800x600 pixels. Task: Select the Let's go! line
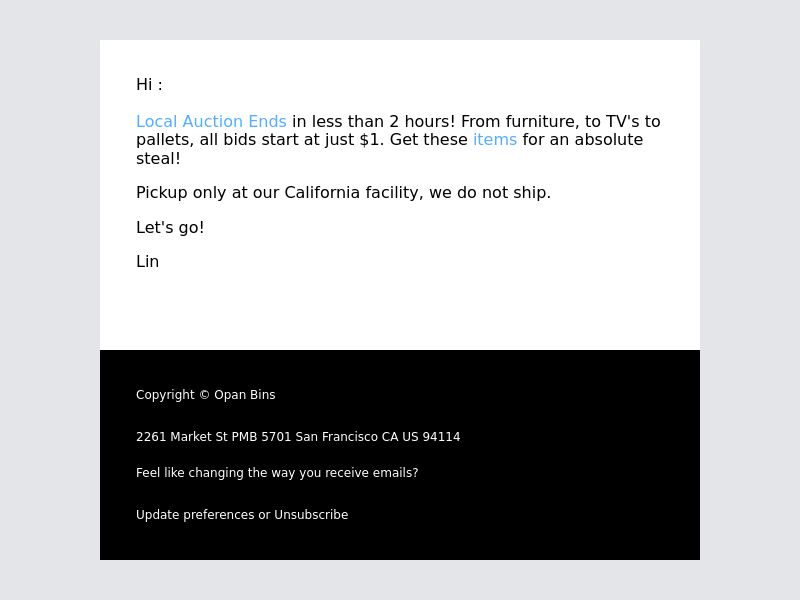pyautogui.click(x=170, y=228)
